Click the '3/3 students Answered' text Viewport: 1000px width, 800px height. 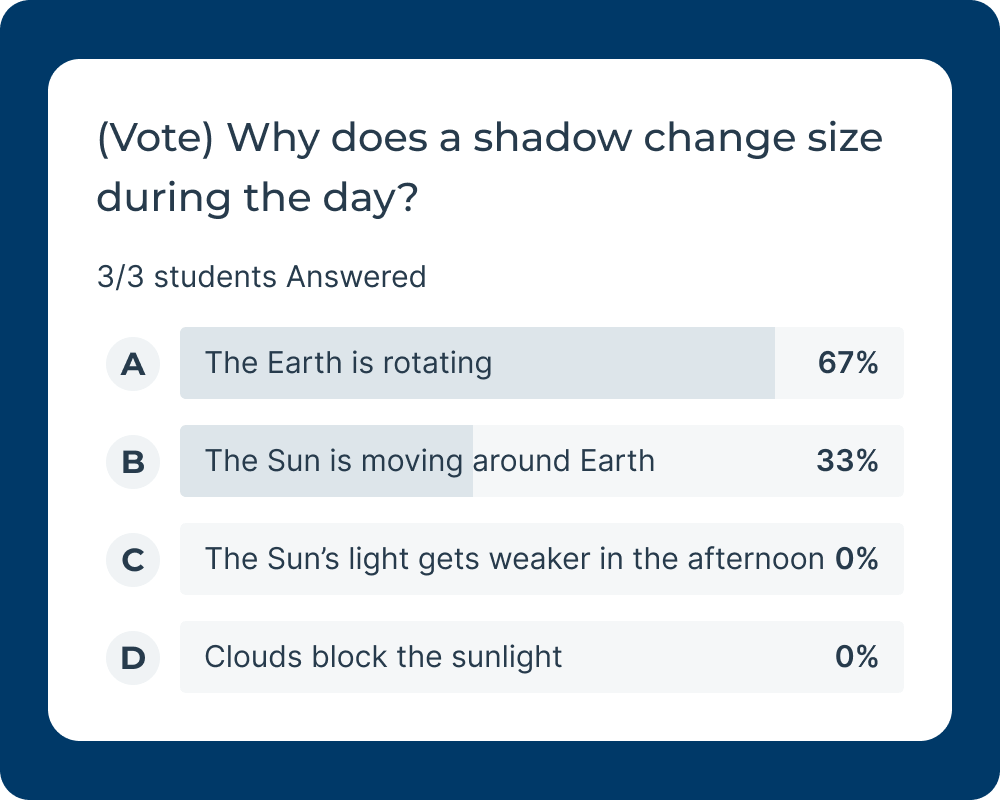pyautogui.click(x=261, y=277)
